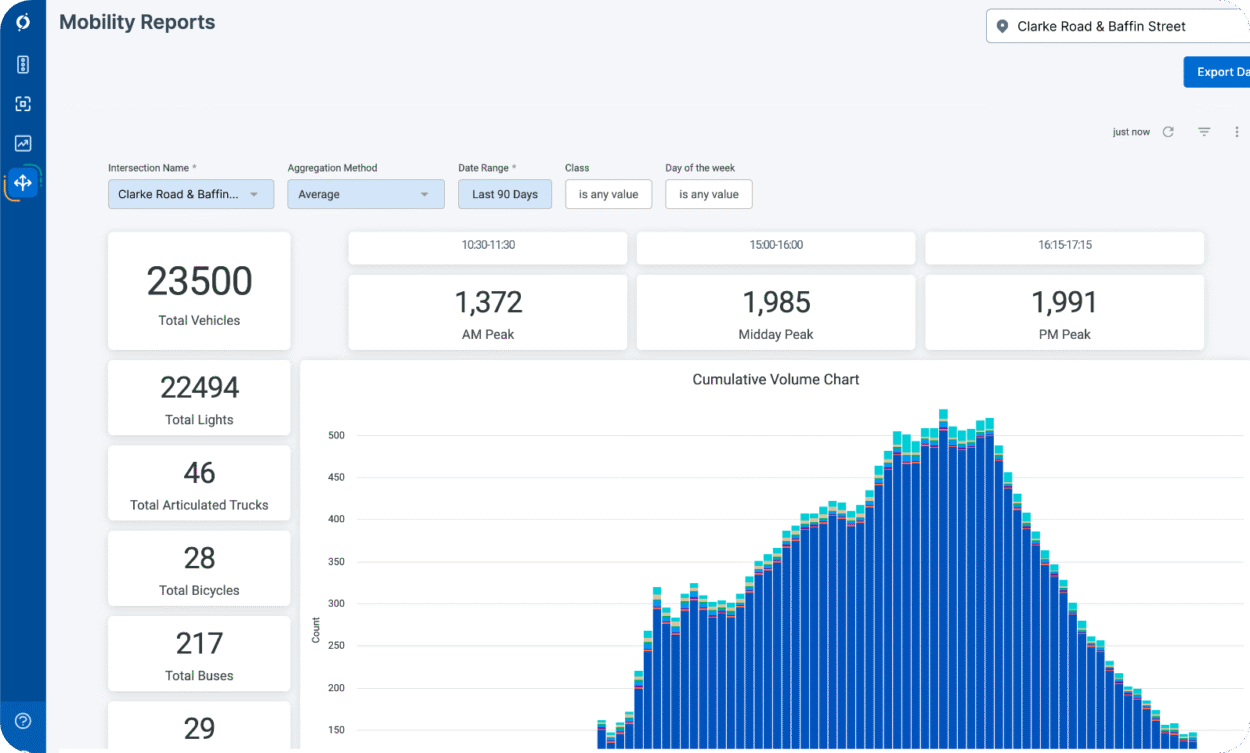Click the Class filter value

pyautogui.click(x=608, y=194)
